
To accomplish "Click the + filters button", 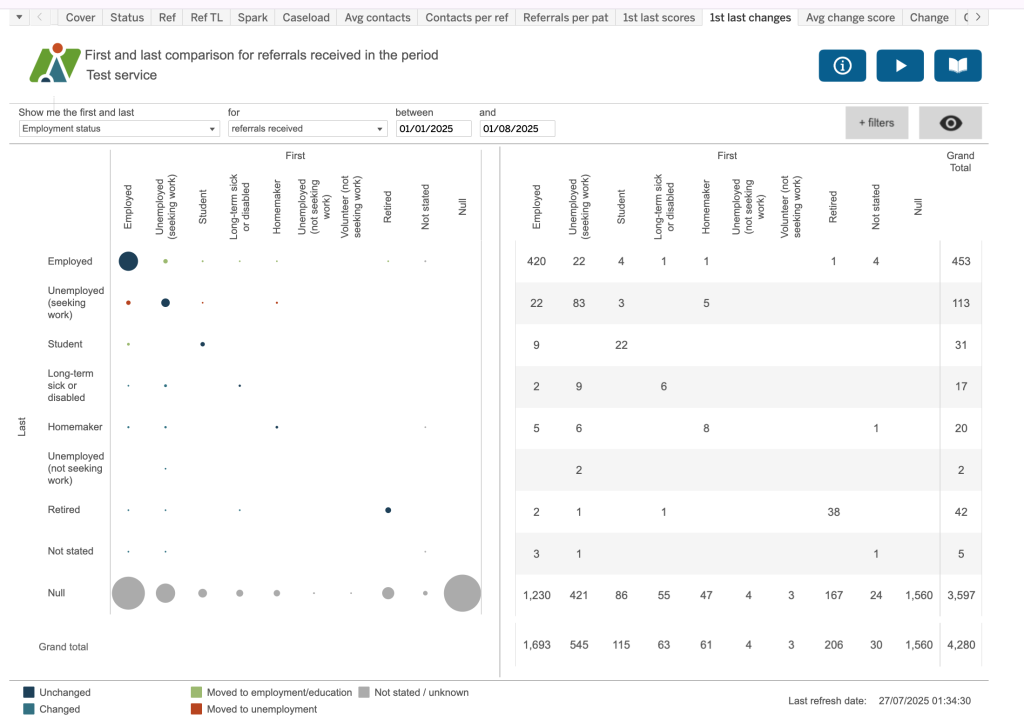I will [876, 123].
